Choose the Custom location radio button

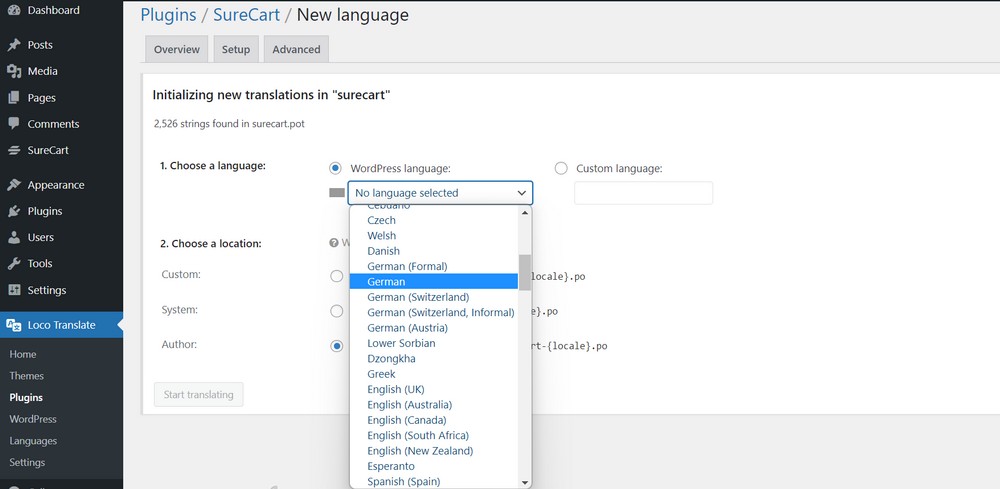pos(336,276)
